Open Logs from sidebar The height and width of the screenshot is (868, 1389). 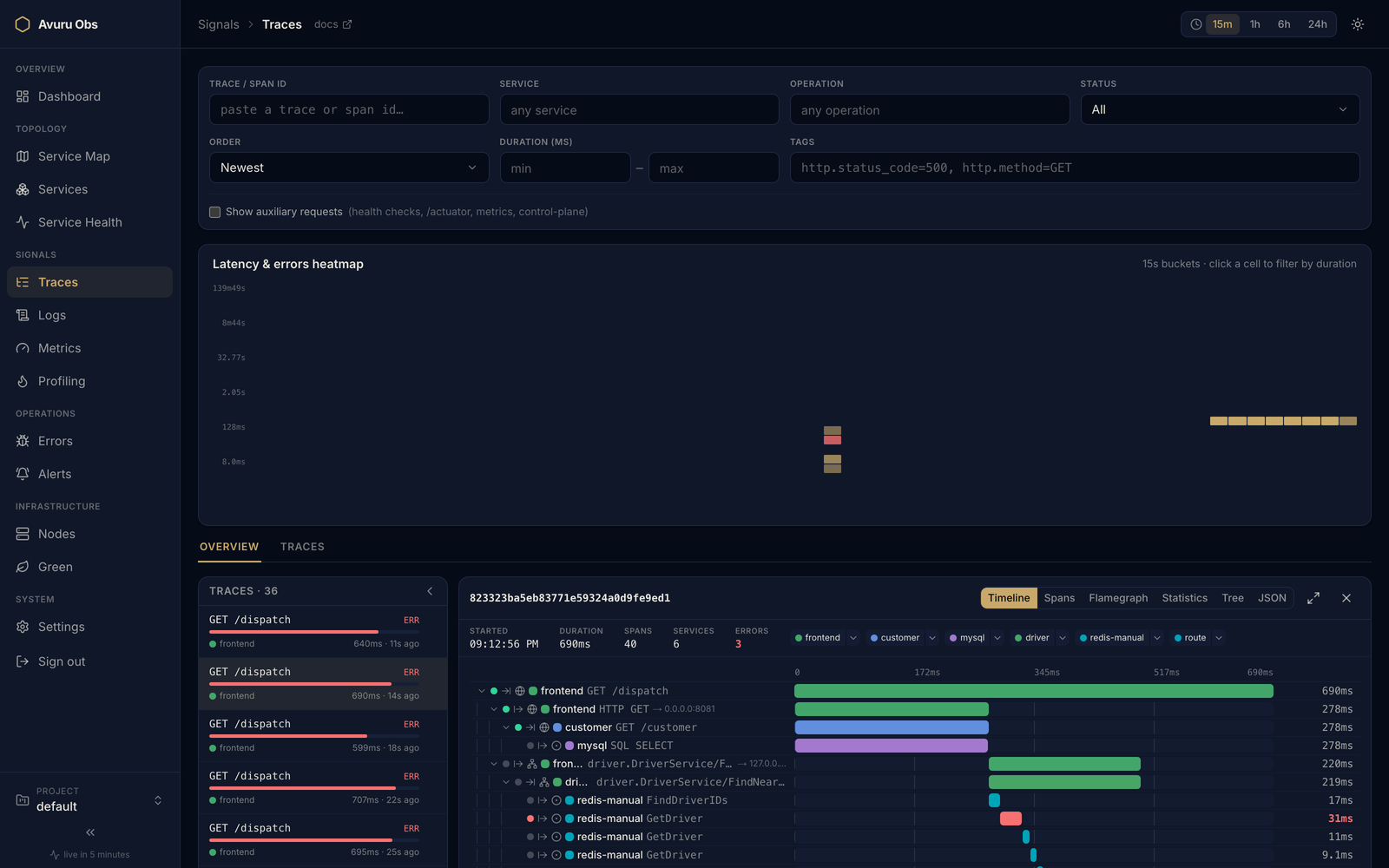89,315
